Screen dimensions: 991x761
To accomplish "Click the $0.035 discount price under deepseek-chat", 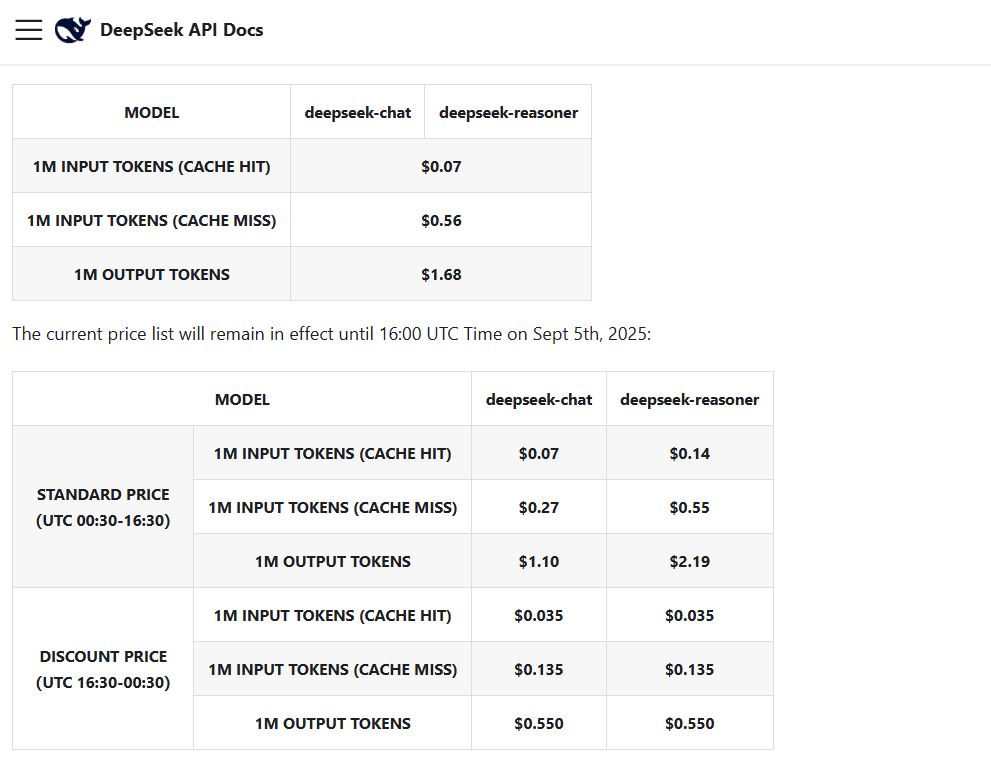I will pyautogui.click(x=538, y=615).
